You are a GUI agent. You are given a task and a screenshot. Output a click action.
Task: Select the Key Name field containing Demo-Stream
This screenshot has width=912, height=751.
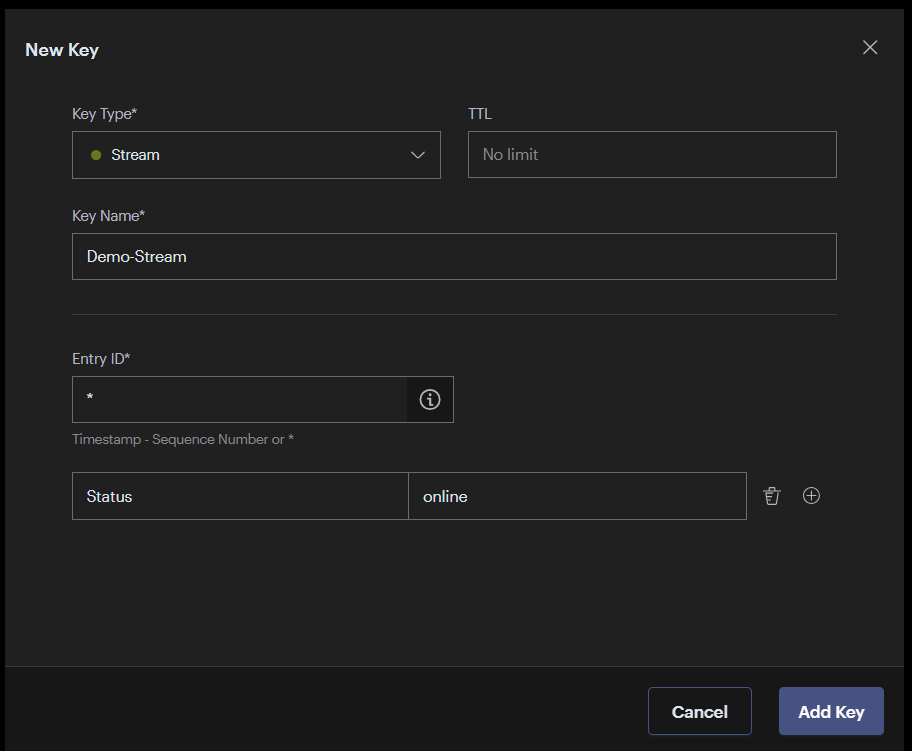point(454,256)
